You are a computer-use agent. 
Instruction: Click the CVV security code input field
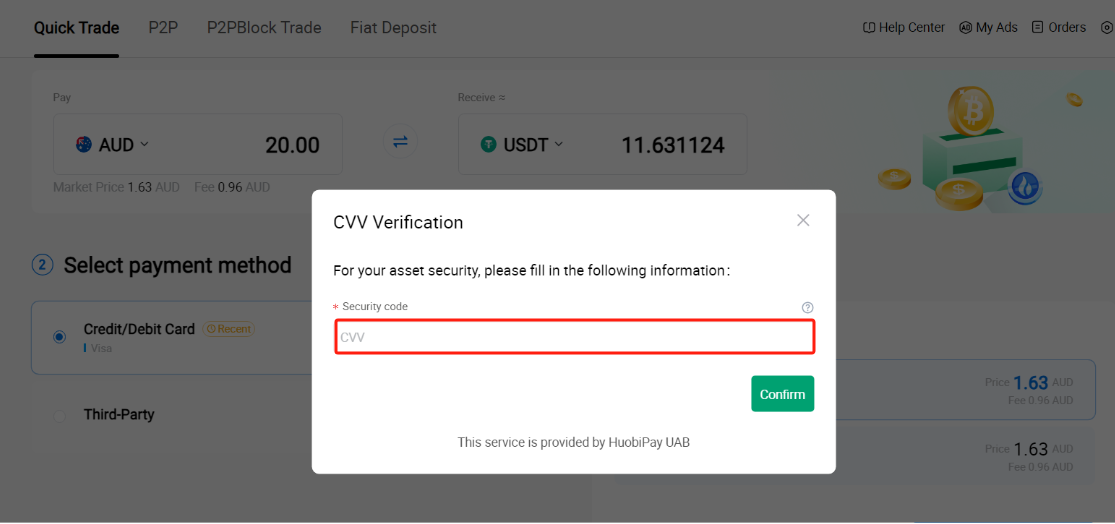point(574,337)
